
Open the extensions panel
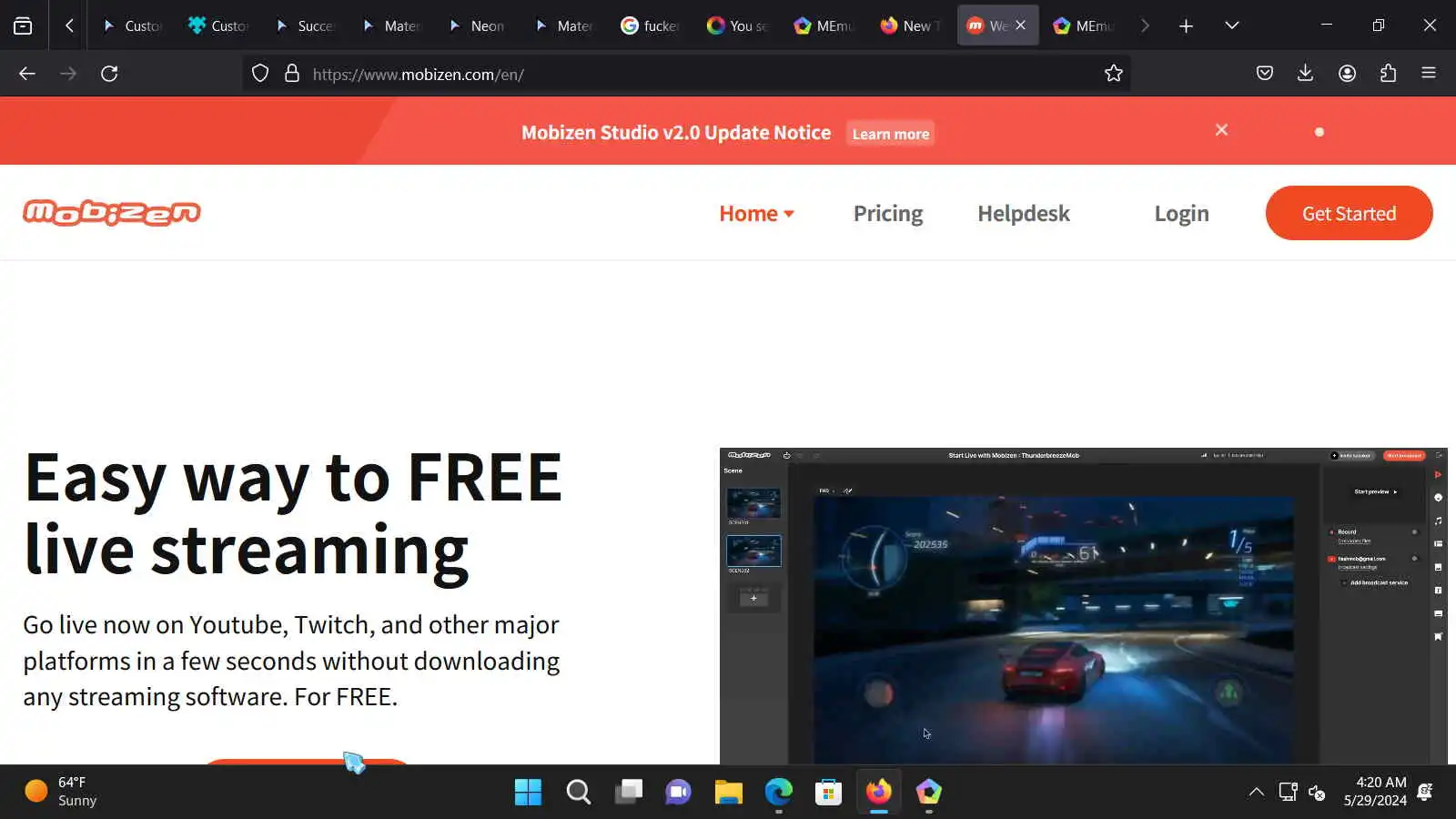1388,74
